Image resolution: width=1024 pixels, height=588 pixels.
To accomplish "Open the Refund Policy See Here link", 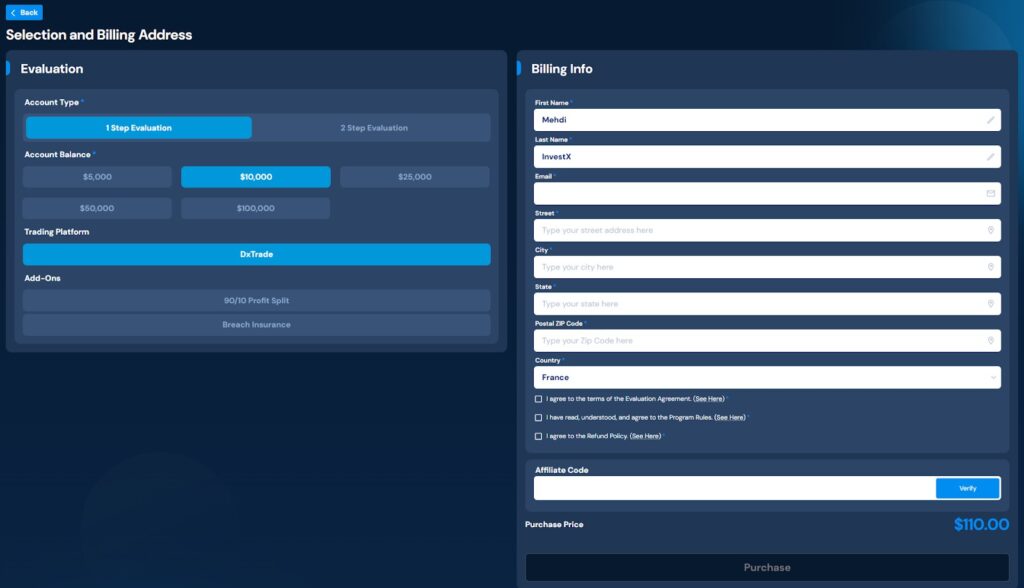I will (645, 436).
